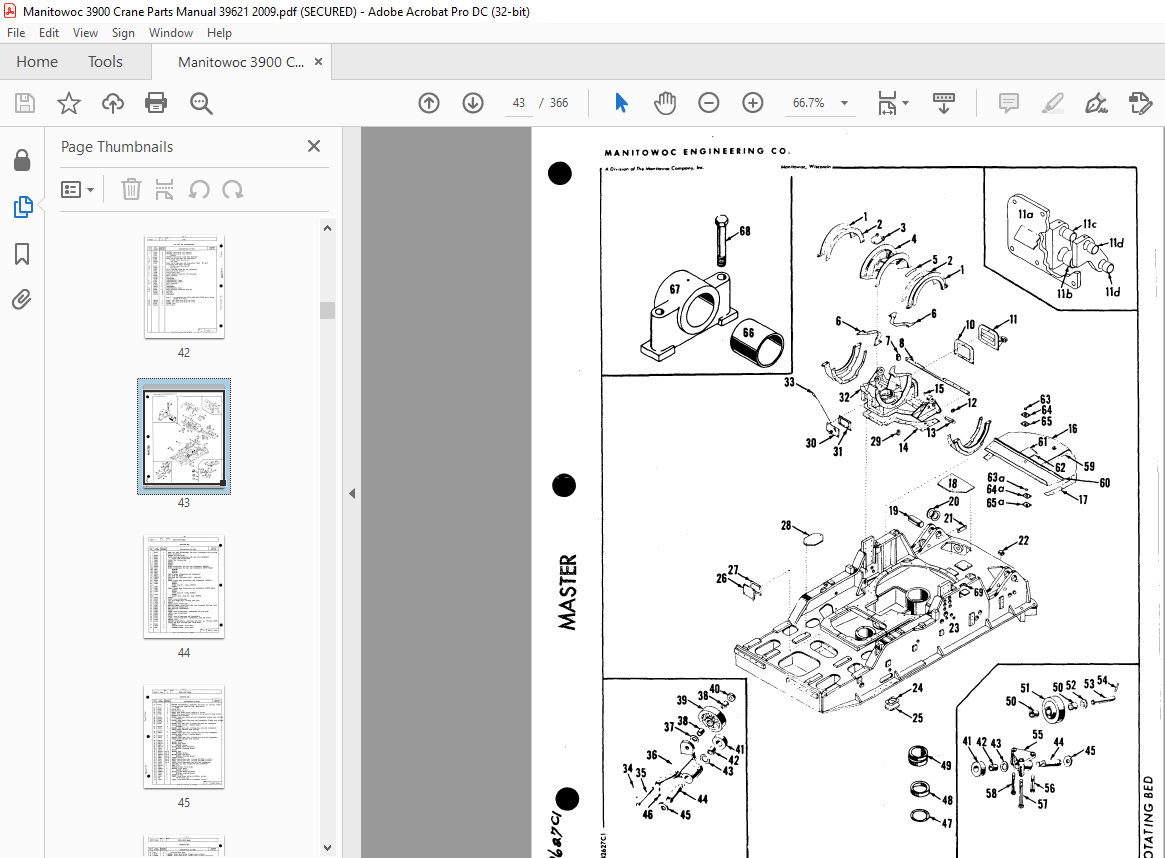Choose the Selection arrow tool

pos(621,103)
